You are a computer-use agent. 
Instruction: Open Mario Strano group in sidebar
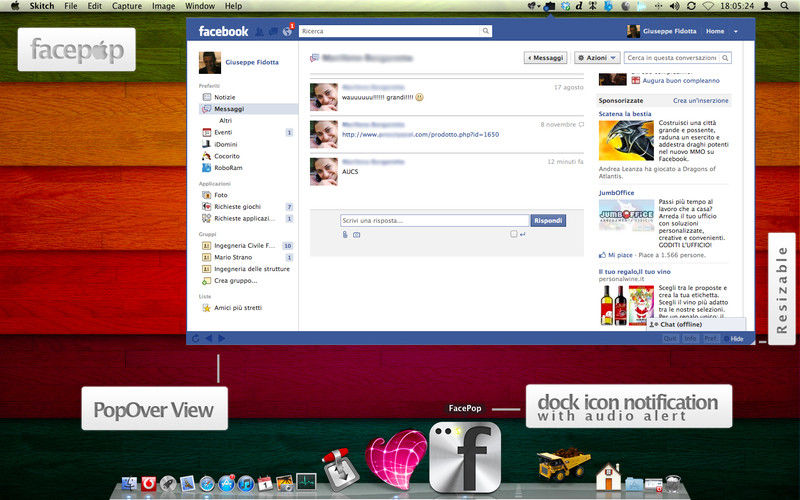tap(233, 257)
